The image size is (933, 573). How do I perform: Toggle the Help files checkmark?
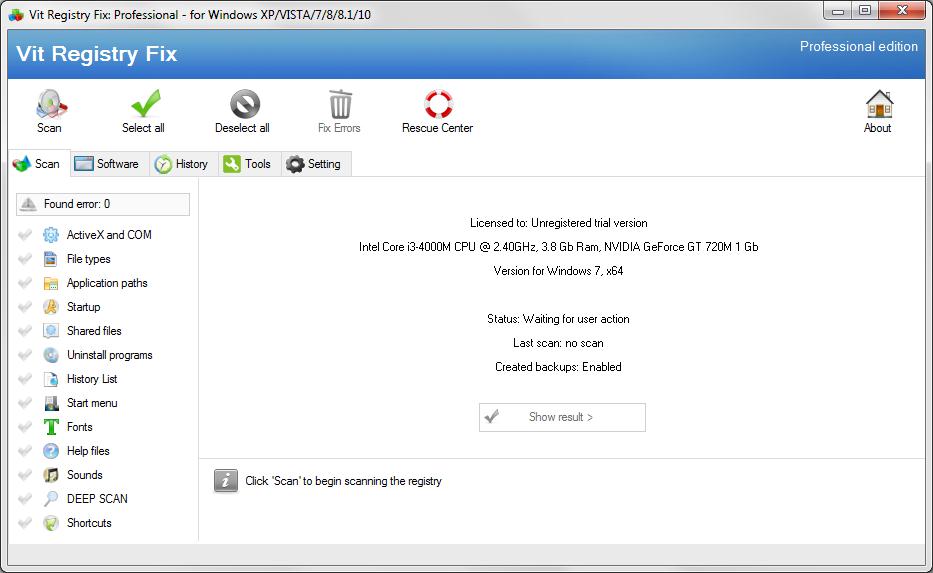click(25, 451)
